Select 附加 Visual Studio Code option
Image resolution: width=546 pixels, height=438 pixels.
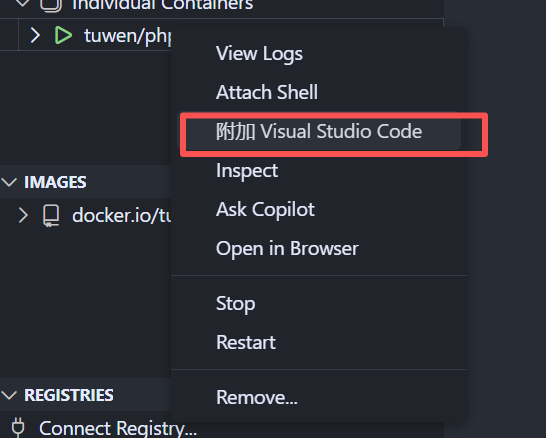coord(319,131)
